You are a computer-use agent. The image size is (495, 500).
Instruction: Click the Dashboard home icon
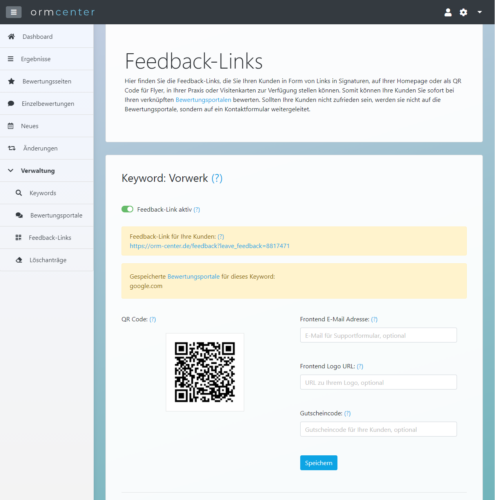tap(11, 36)
